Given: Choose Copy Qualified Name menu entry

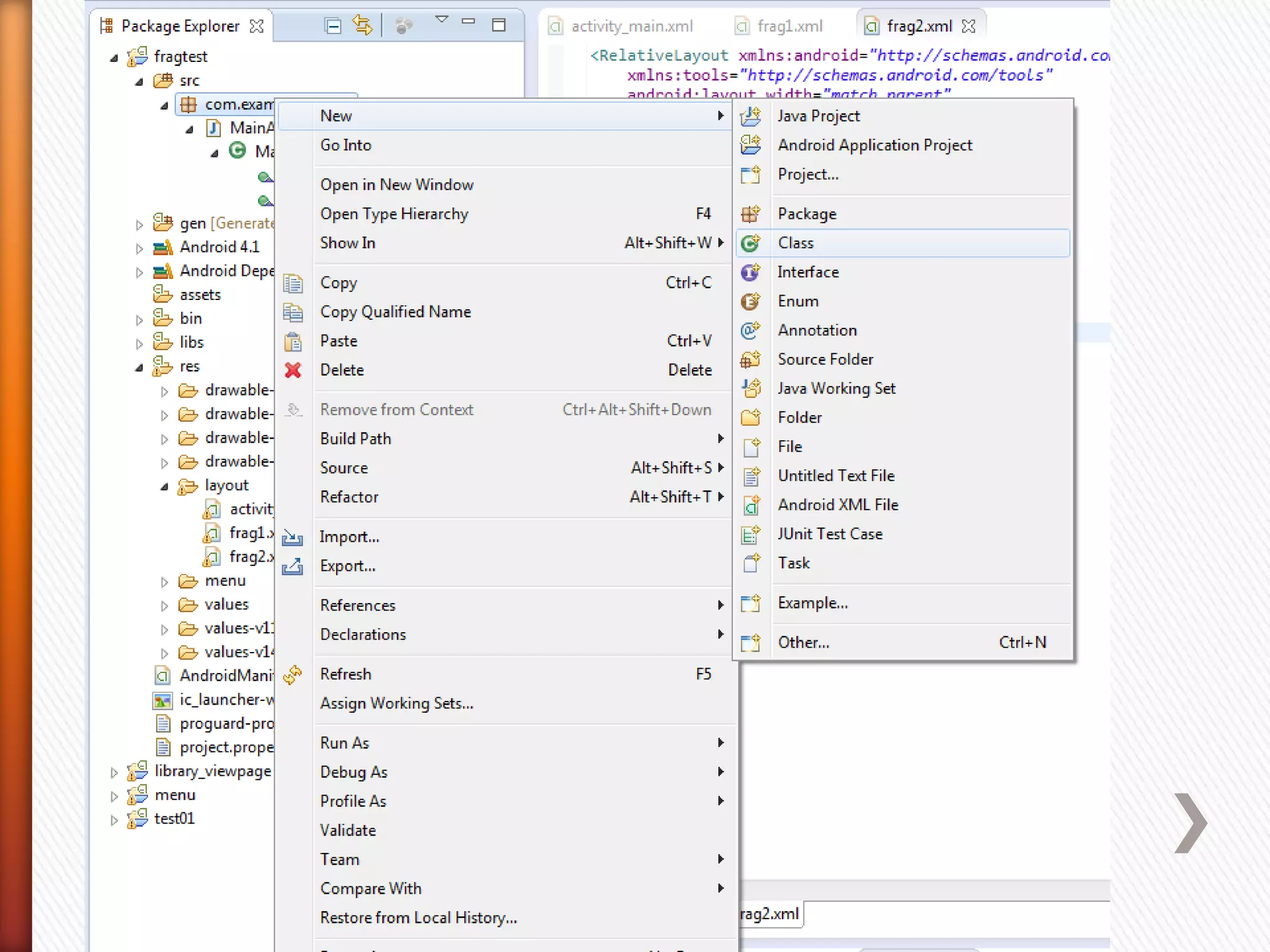Looking at the screenshot, I should (x=395, y=312).
